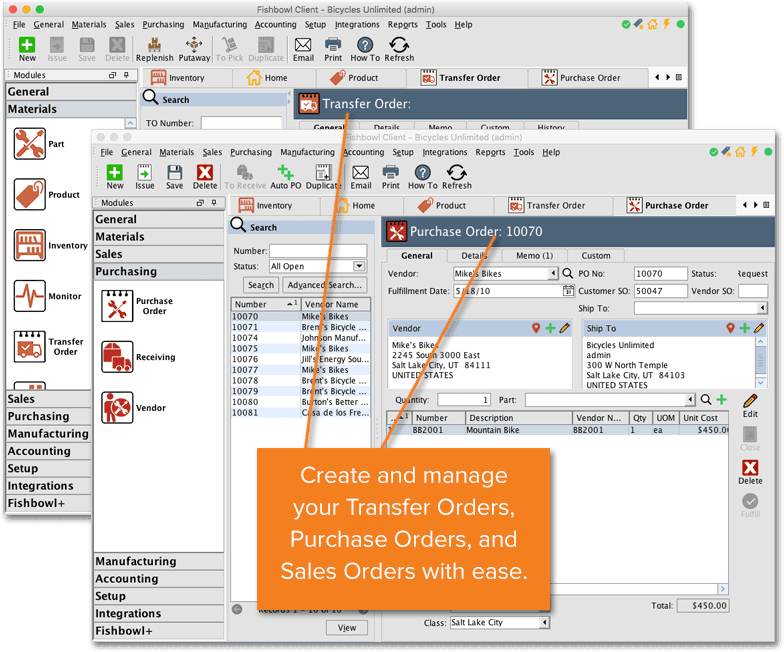
Task: Open the Status All Open dropdown
Action: pos(359,266)
